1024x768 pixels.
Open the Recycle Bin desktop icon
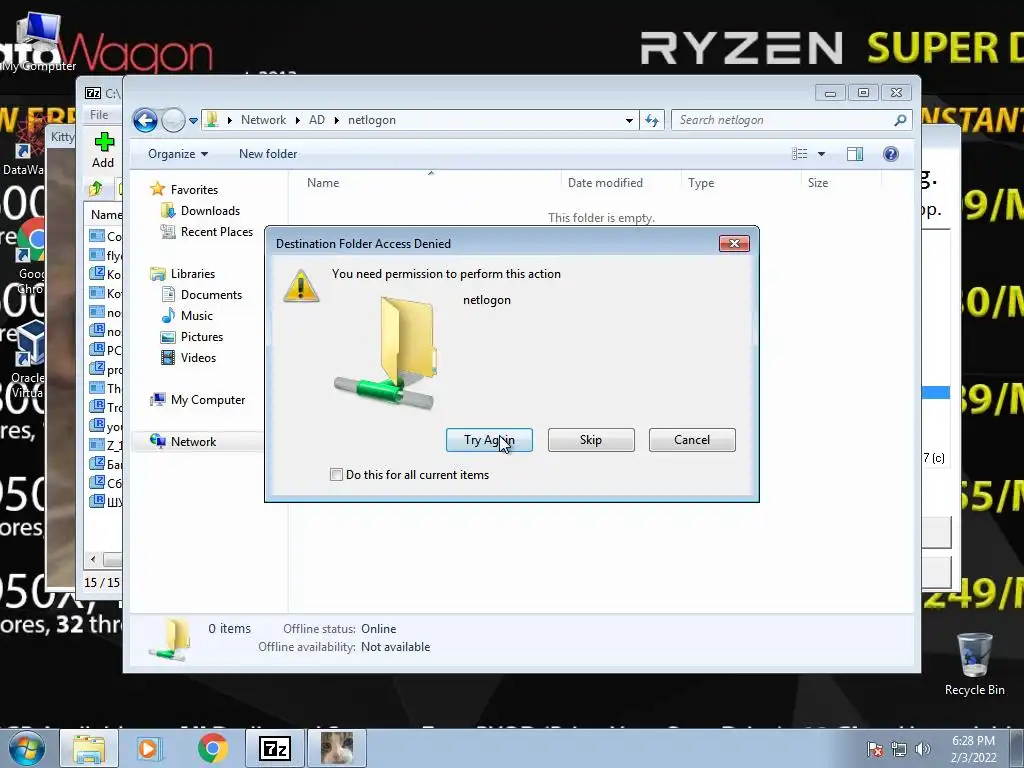(974, 664)
